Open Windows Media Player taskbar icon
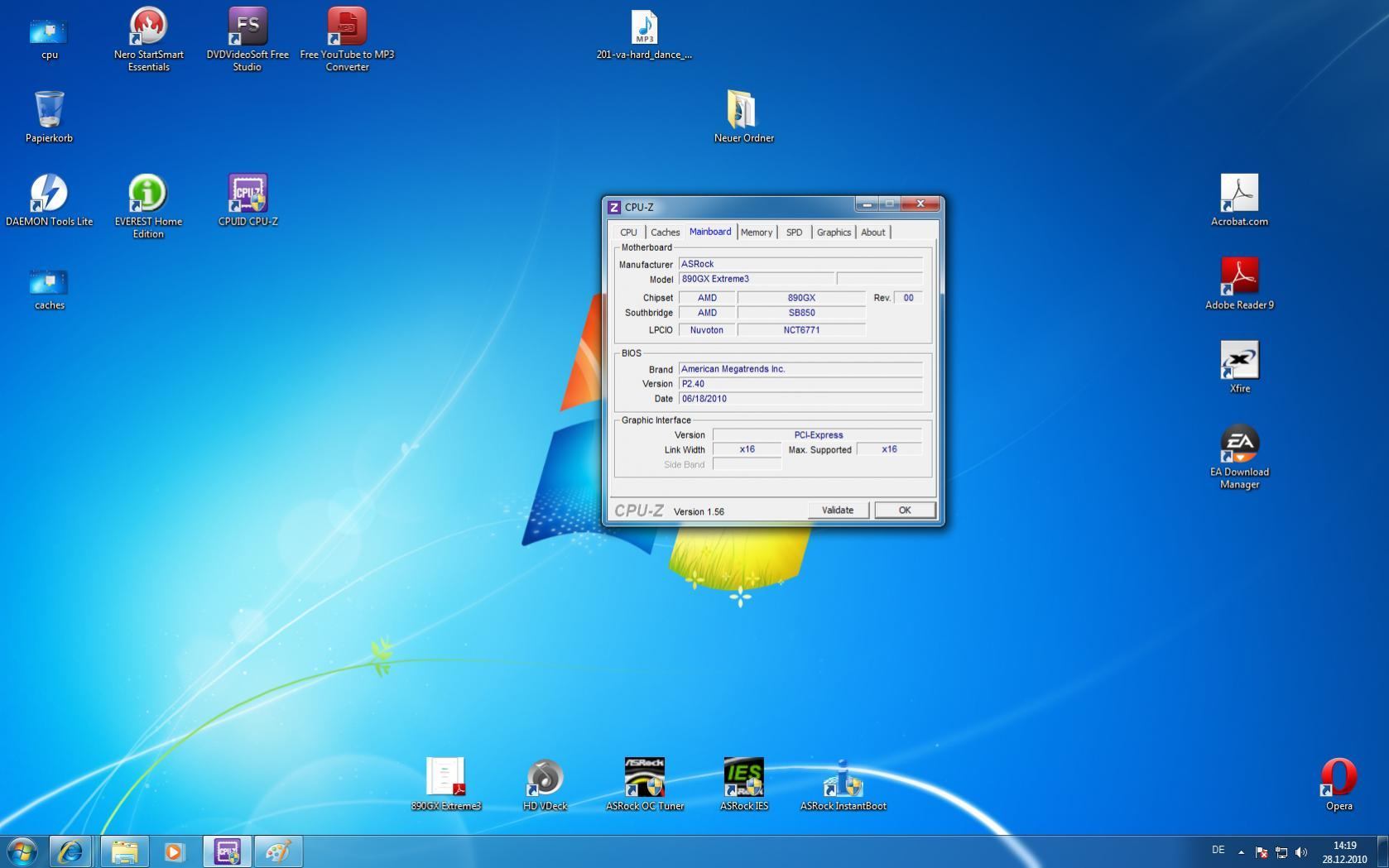The width and height of the screenshot is (1389, 868). [174, 851]
